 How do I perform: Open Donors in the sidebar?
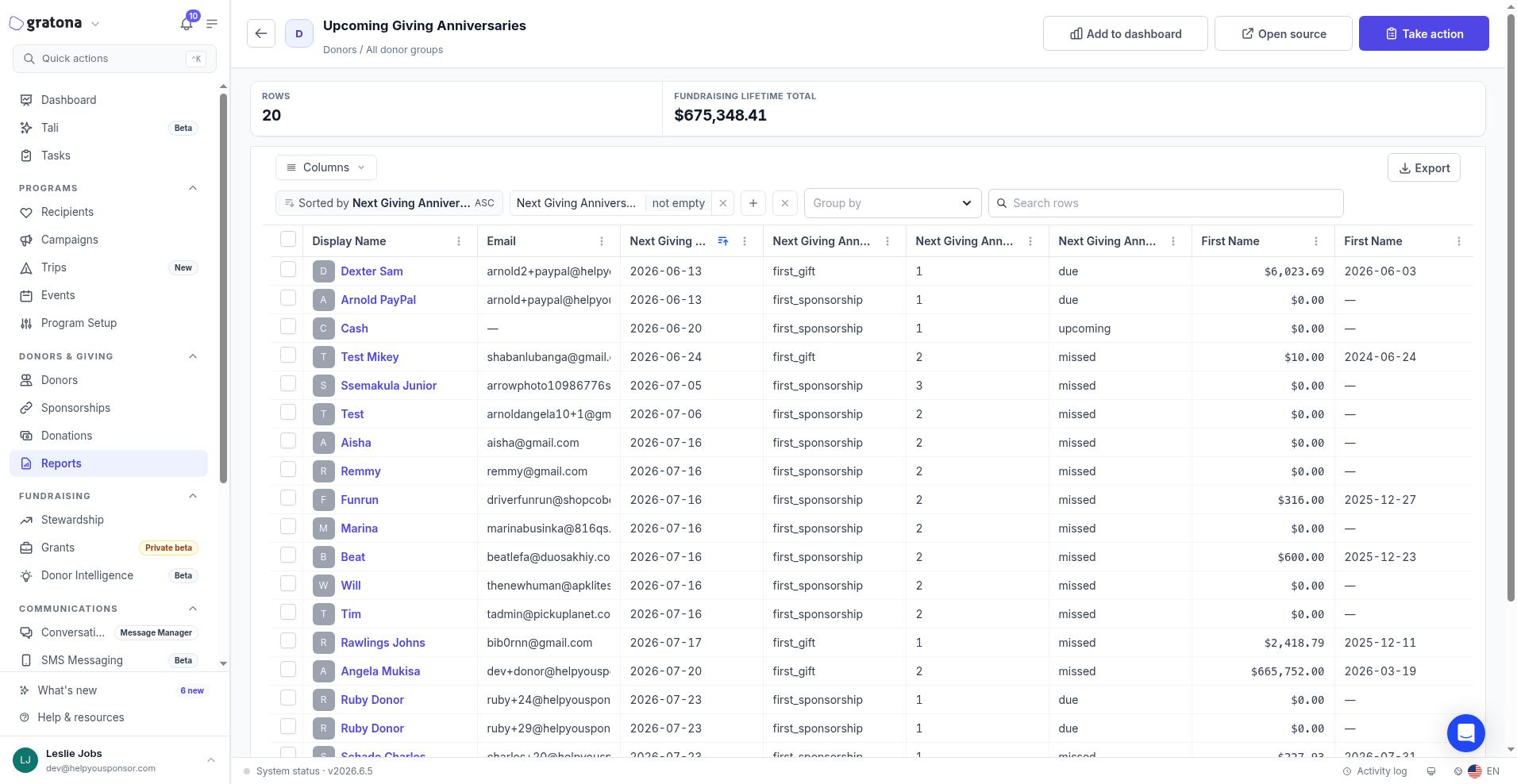(x=109, y=380)
